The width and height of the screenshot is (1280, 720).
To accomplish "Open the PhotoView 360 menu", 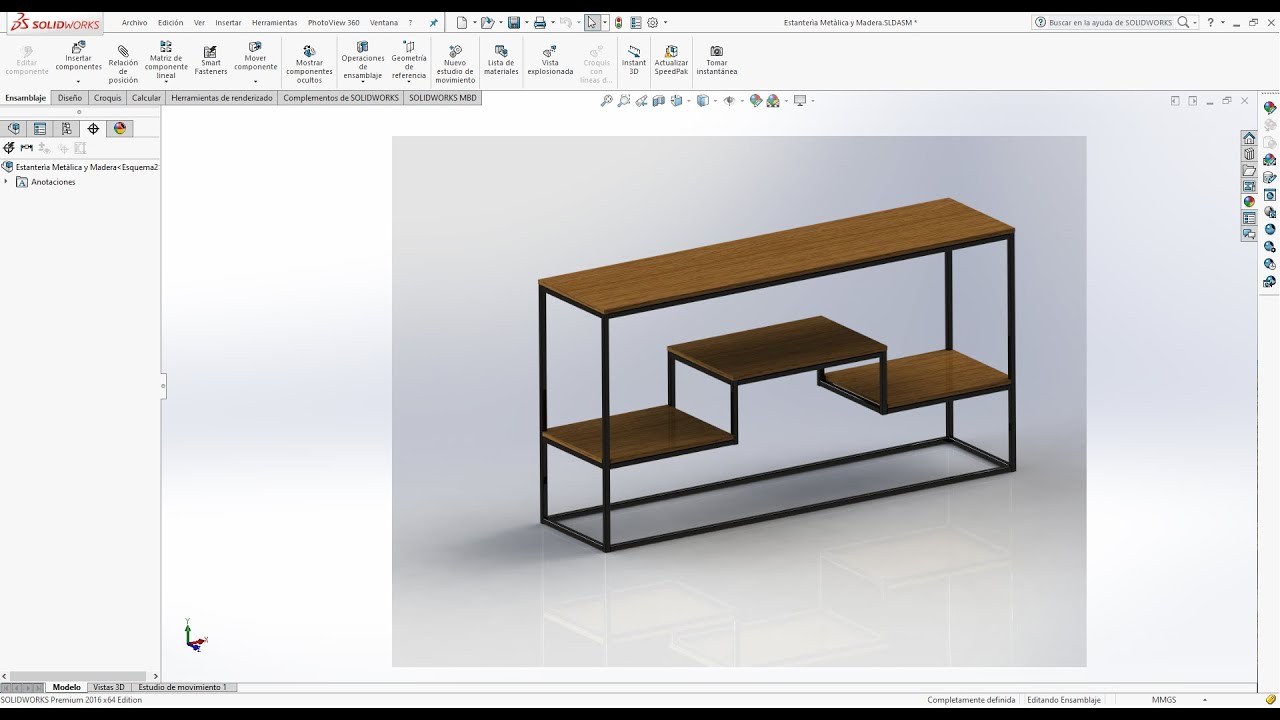I will (333, 22).
